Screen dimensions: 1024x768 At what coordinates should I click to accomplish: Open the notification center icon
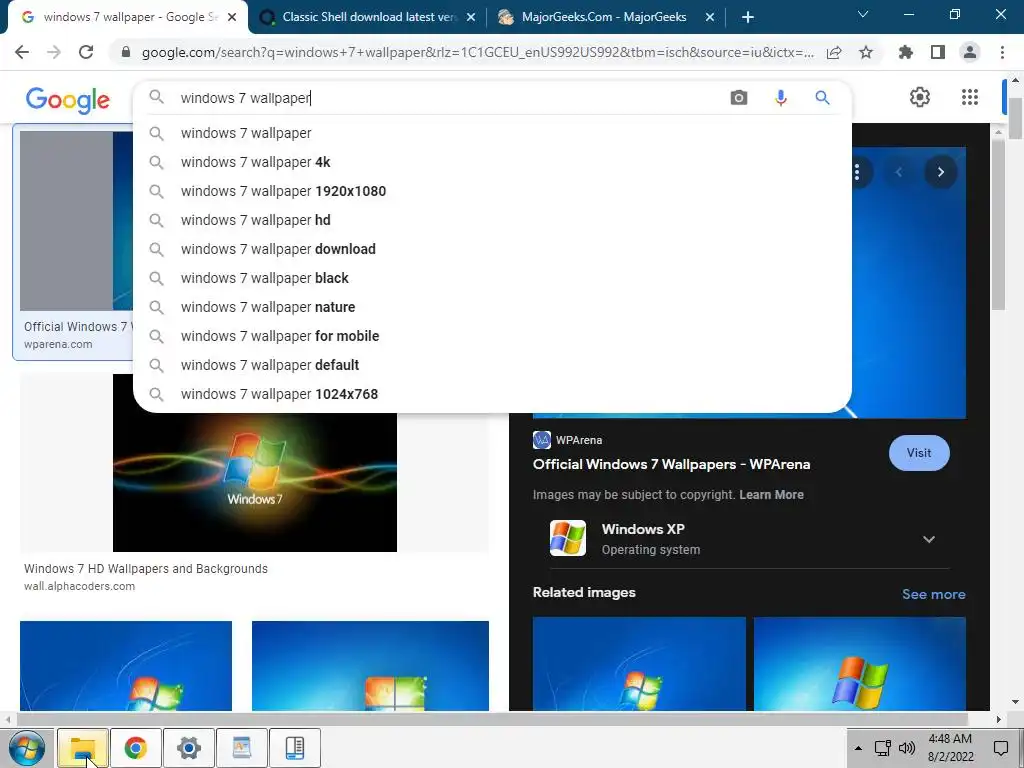point(1001,748)
